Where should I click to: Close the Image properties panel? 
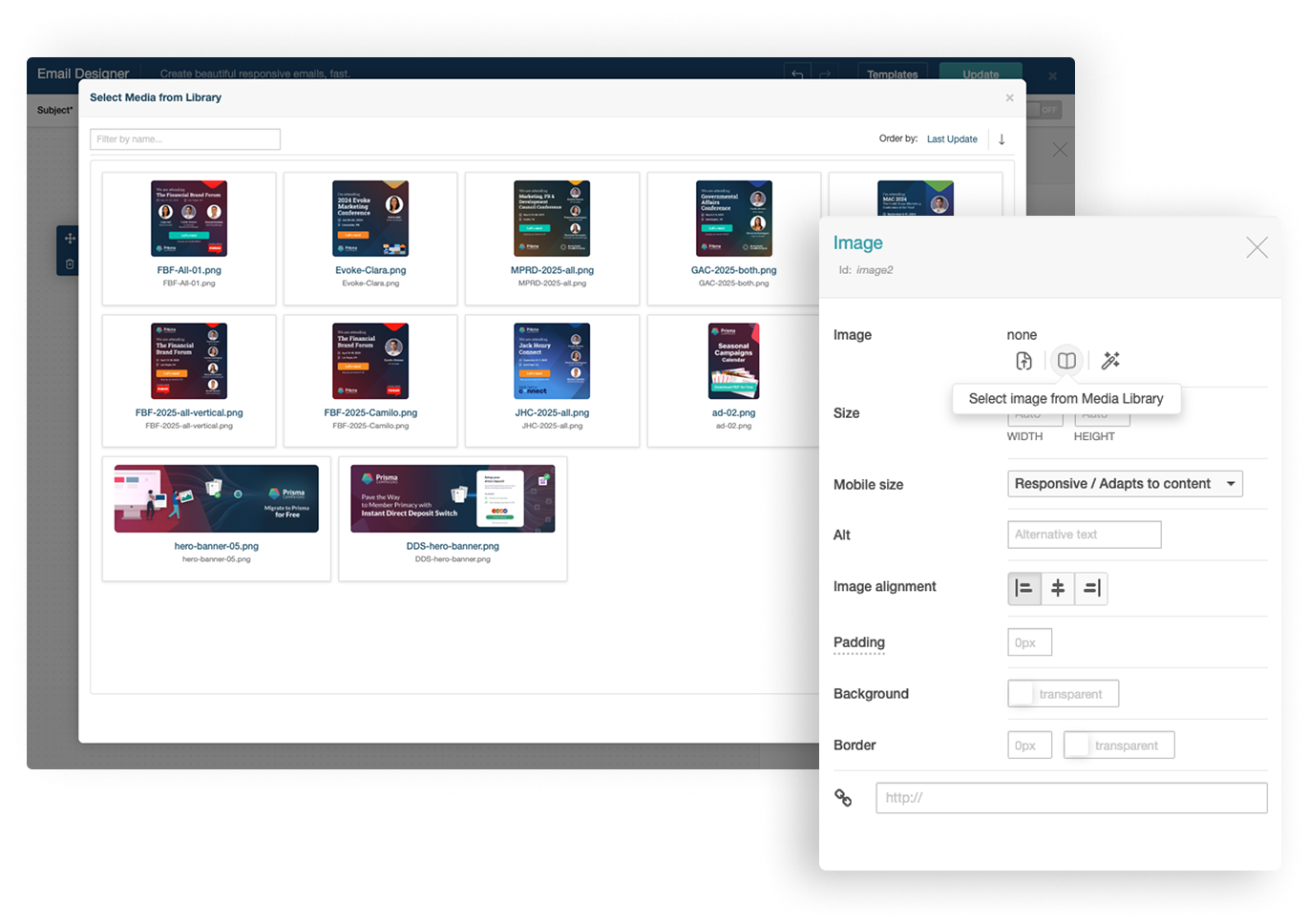pos(1256,248)
